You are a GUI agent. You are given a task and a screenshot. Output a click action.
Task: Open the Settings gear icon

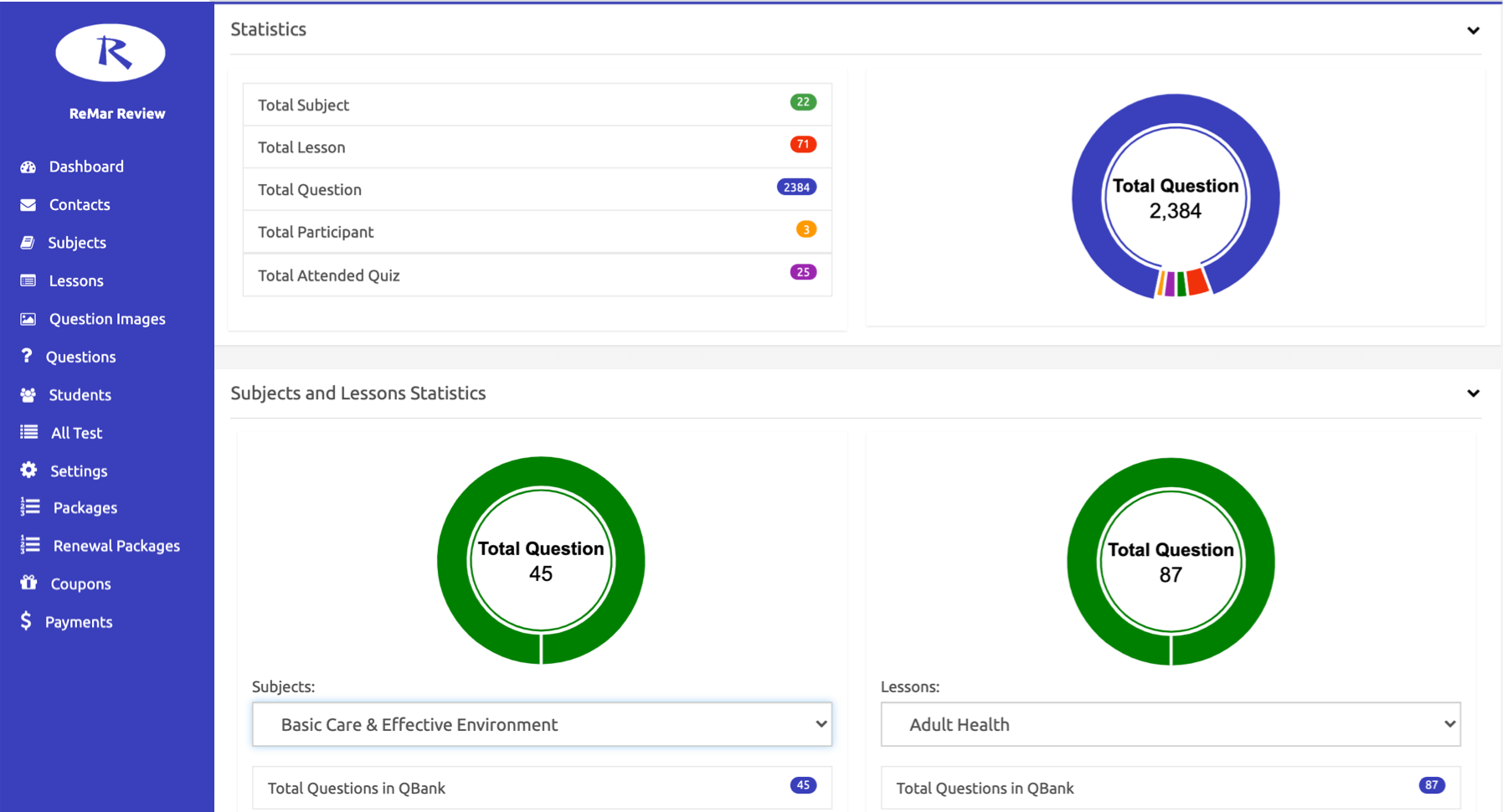point(28,470)
